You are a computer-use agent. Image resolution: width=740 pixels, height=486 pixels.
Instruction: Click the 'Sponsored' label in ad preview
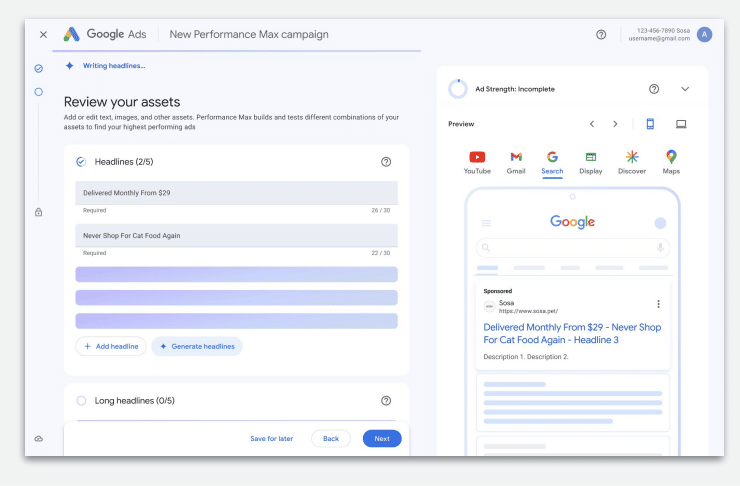click(497, 291)
